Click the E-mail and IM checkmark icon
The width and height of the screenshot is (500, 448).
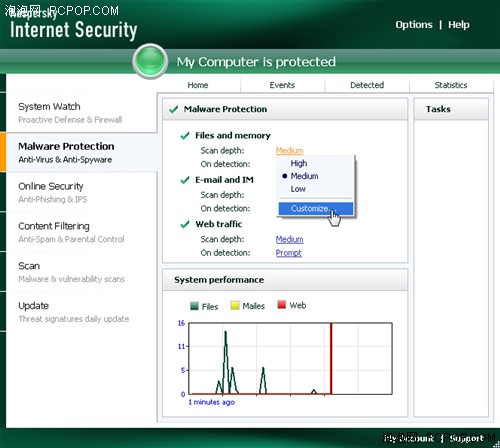[185, 180]
